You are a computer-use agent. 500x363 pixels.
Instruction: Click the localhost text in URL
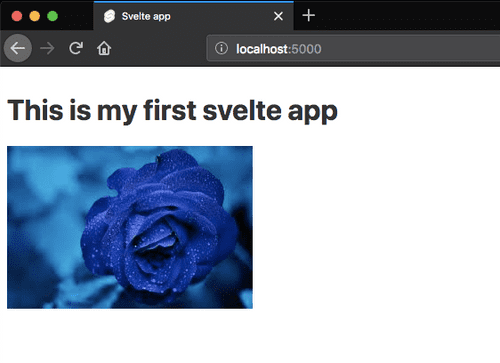262,49
